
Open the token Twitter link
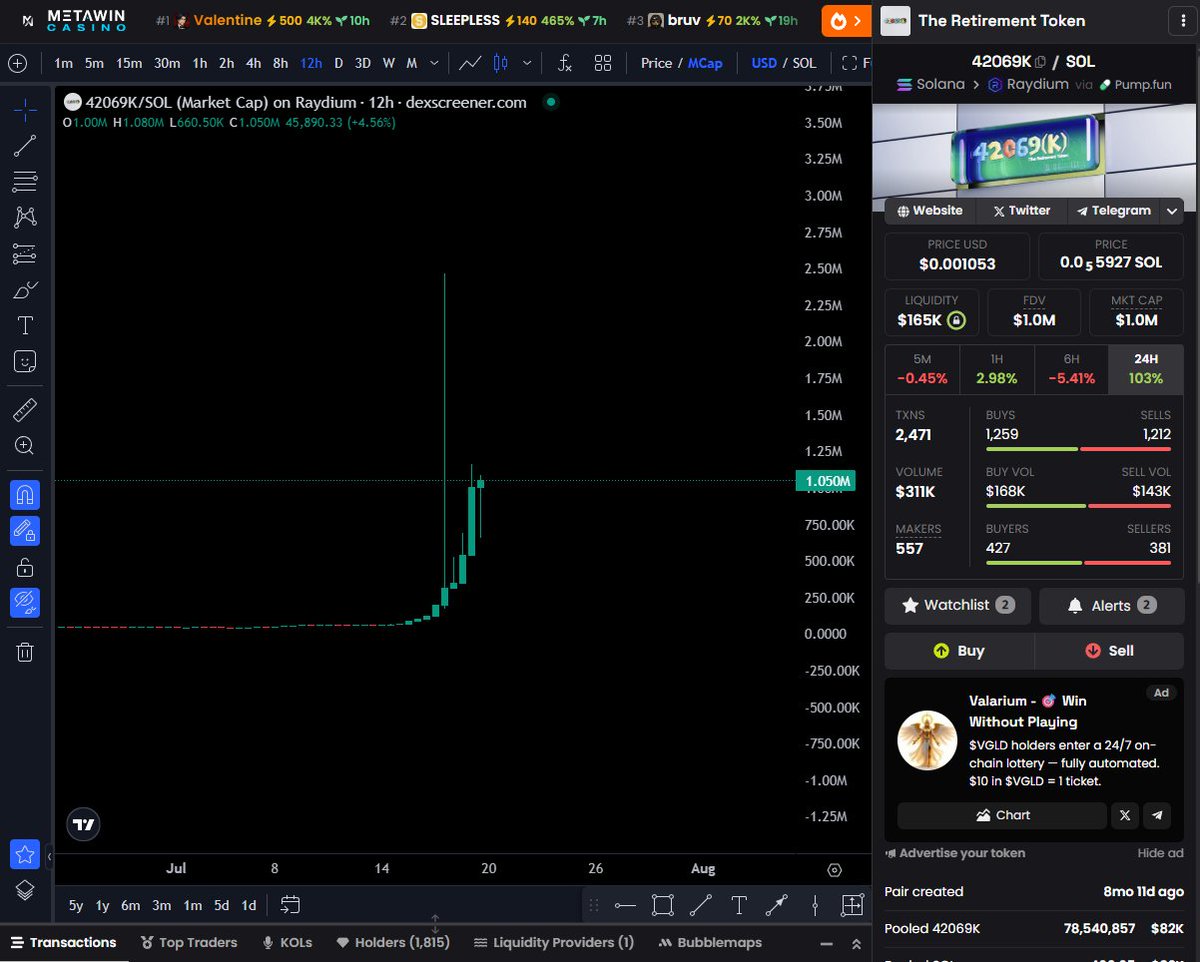coord(1021,210)
